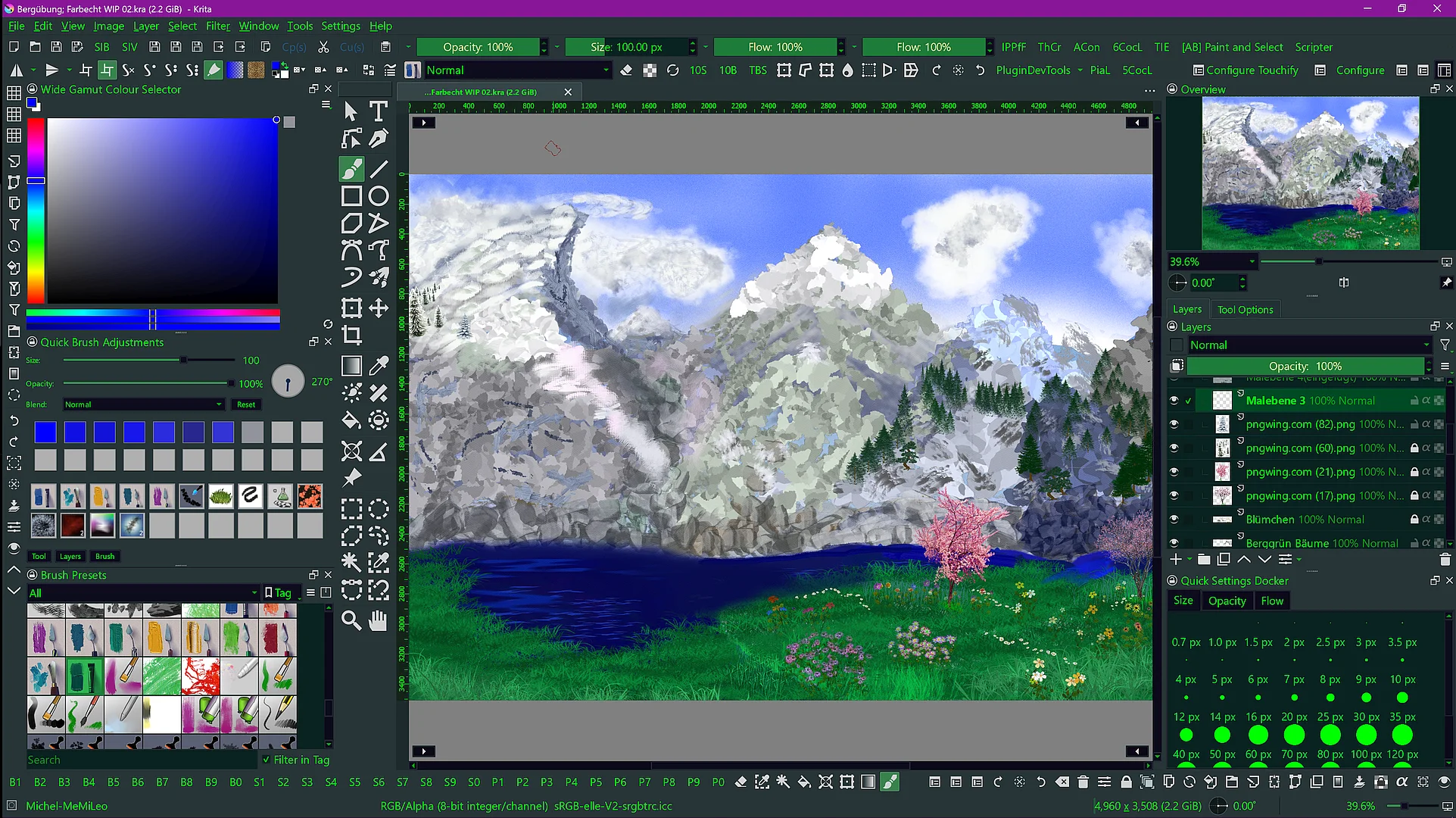
Task: Toggle the Filter in Tag checkbox
Action: pyautogui.click(x=266, y=760)
